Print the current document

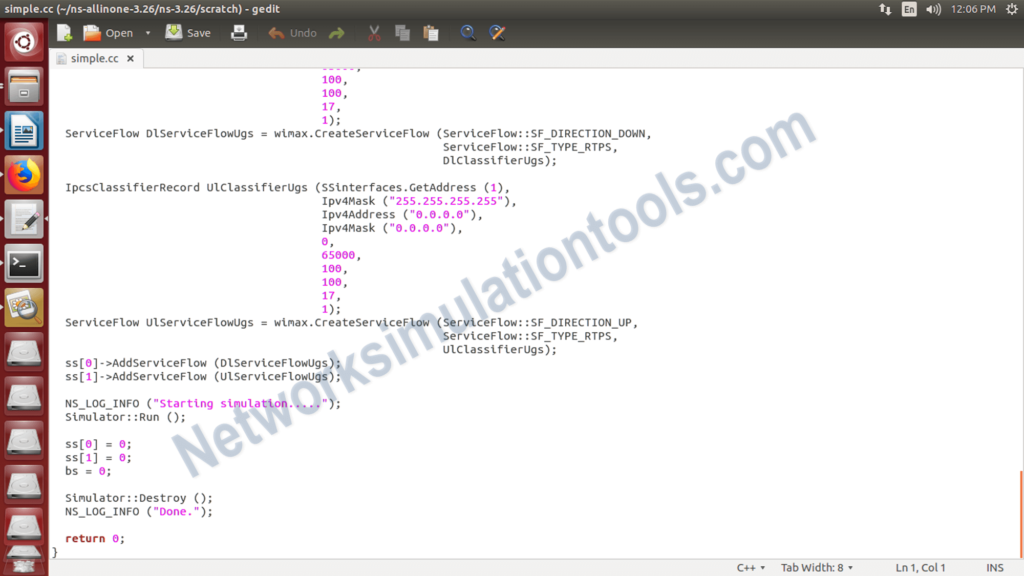[x=238, y=32]
